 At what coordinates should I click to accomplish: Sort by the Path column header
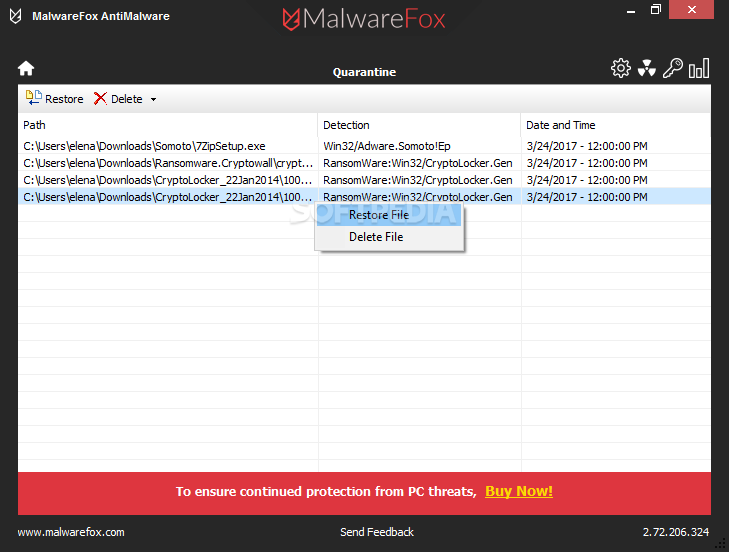(x=168, y=125)
